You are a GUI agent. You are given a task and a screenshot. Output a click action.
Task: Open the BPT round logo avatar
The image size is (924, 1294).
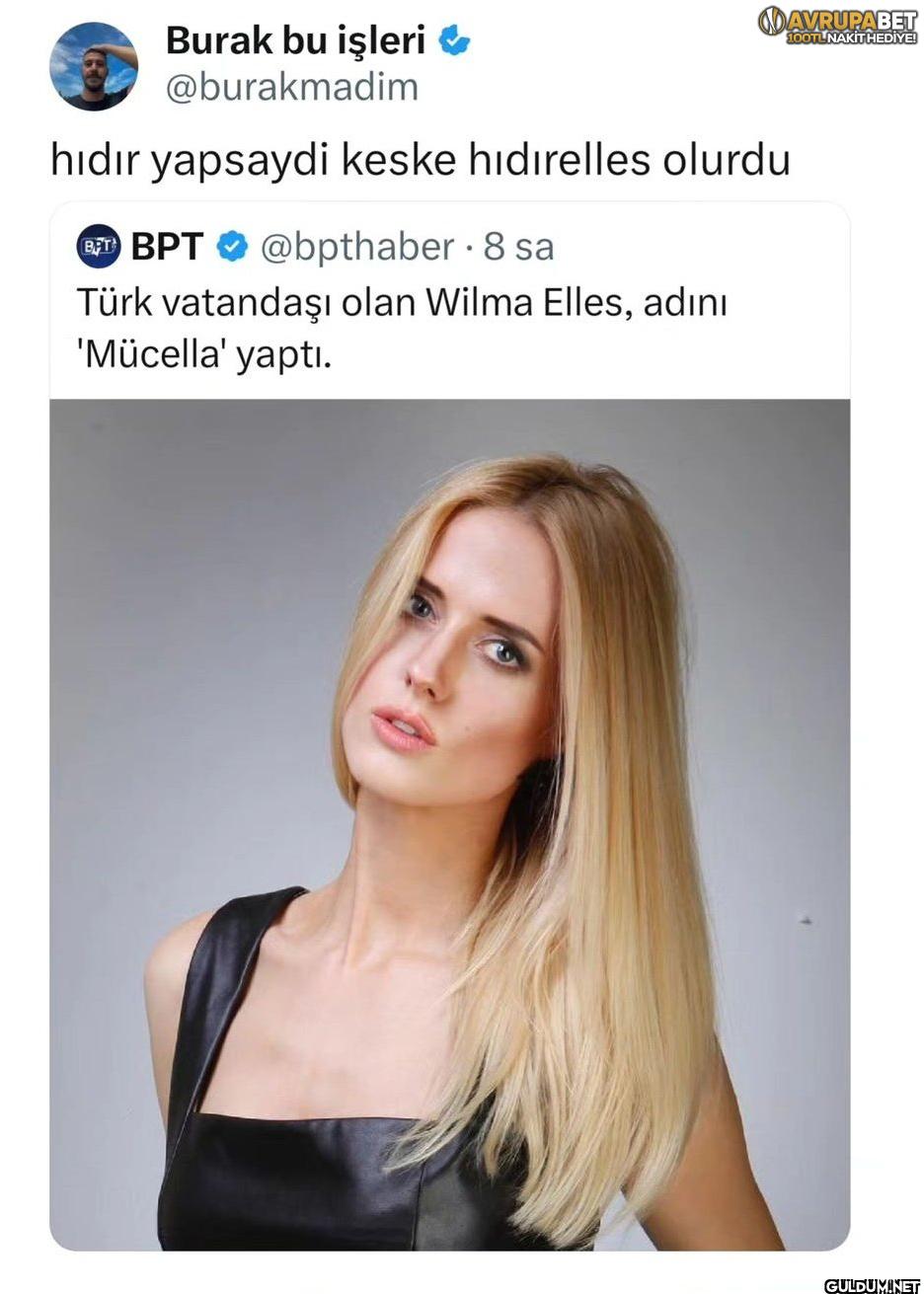click(99, 247)
